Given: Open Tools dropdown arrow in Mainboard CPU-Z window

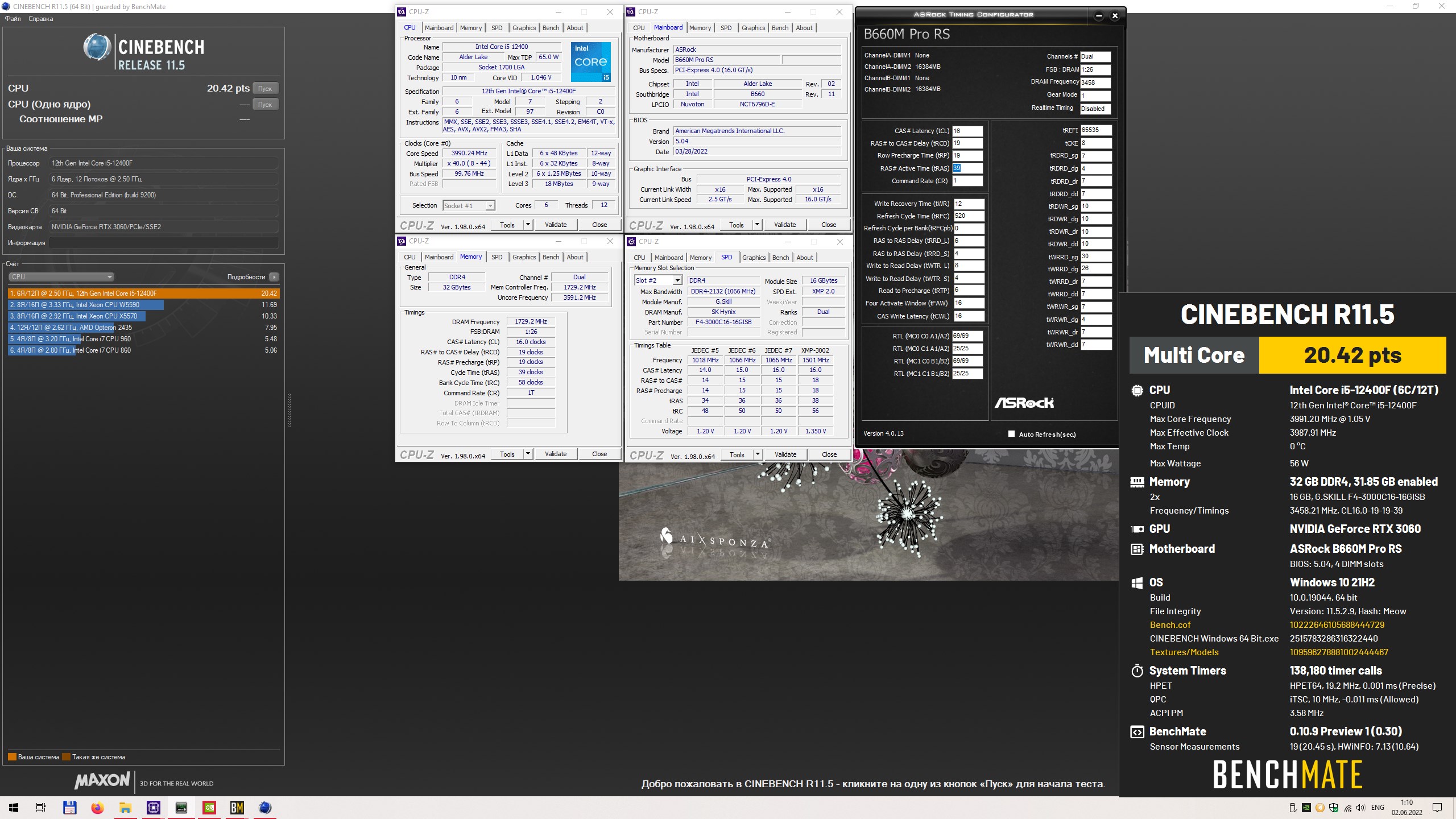Looking at the screenshot, I should point(757,225).
